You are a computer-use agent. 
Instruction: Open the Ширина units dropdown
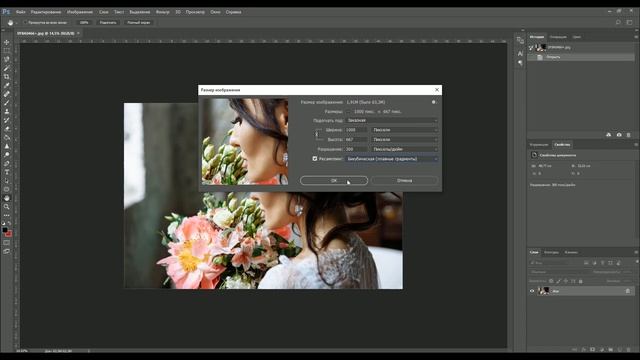404,130
